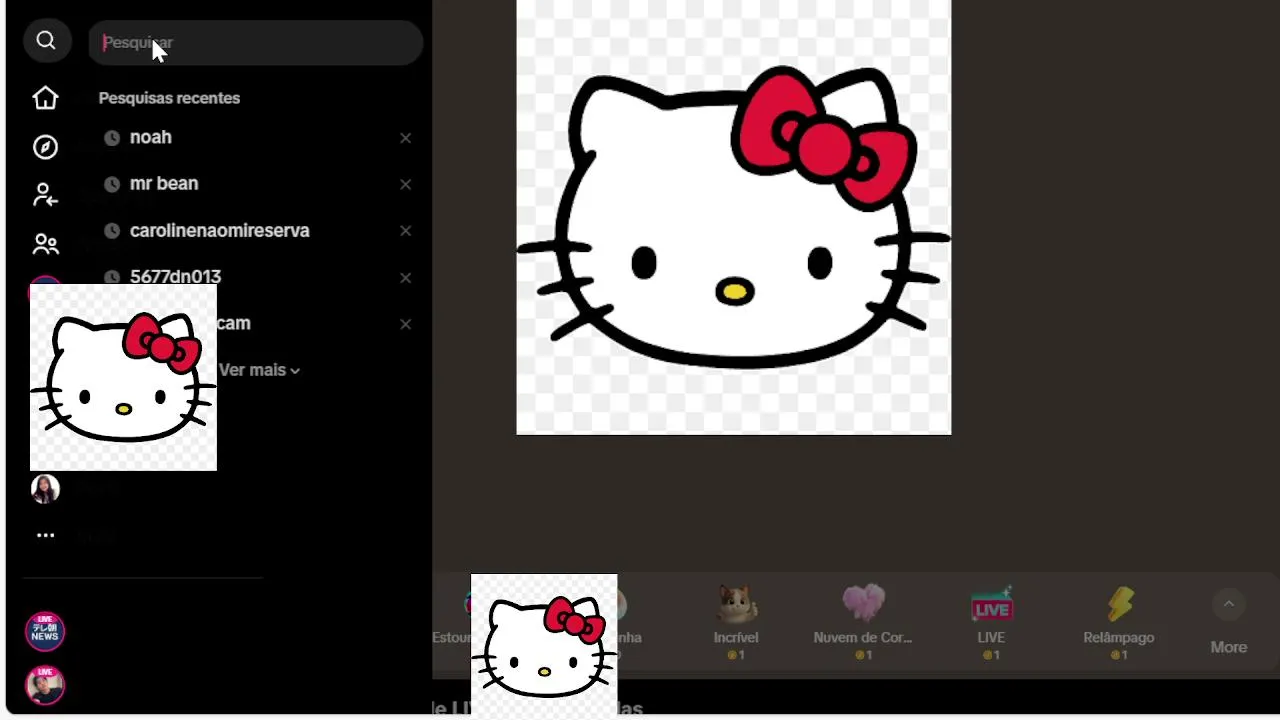Remove "carolinenaomireserva" from recent searches
This screenshot has width=1280, height=720.
click(405, 231)
